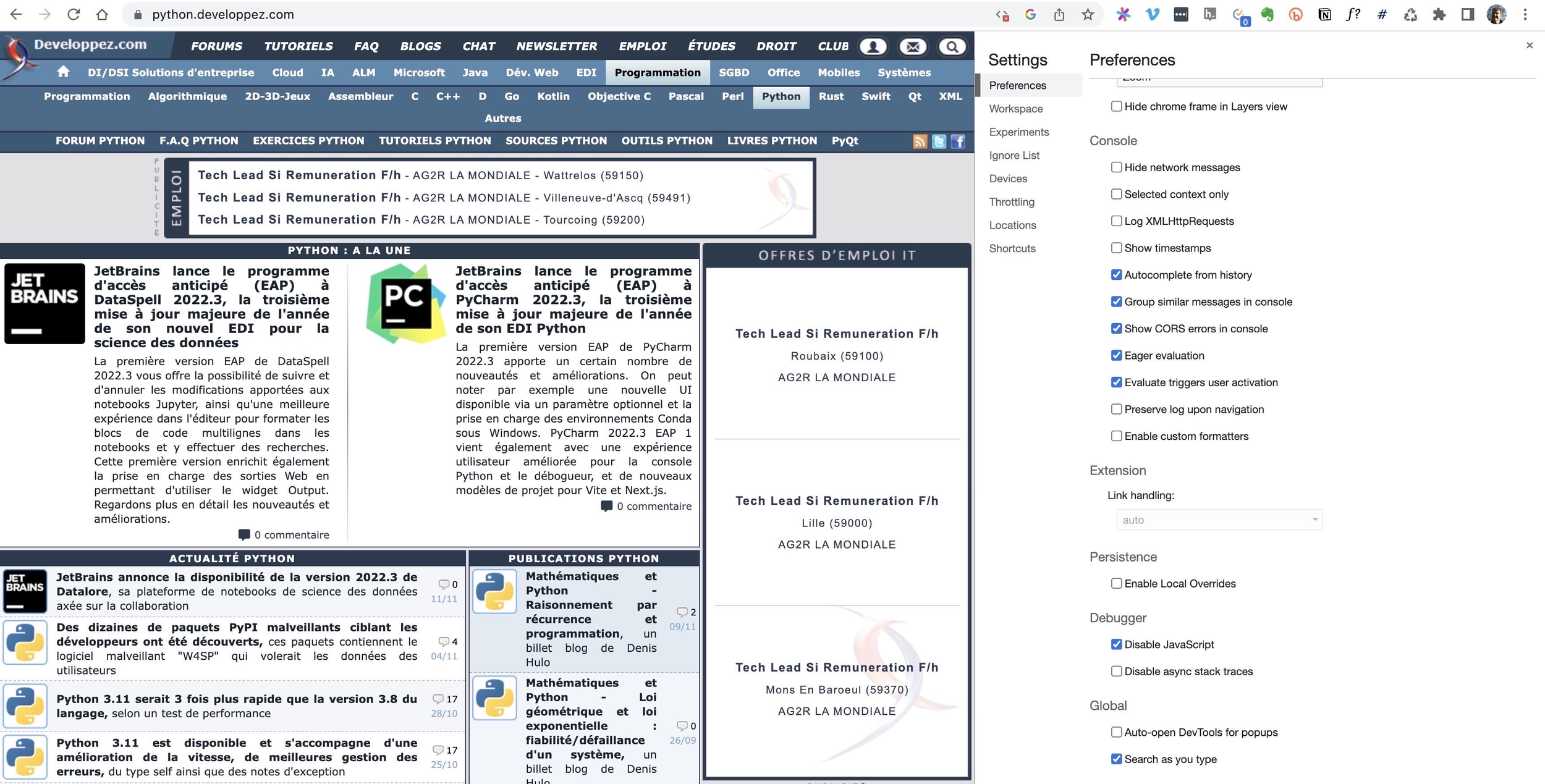Switch to Experiments settings tab
Screen dimensions: 1545x784
(1018, 132)
